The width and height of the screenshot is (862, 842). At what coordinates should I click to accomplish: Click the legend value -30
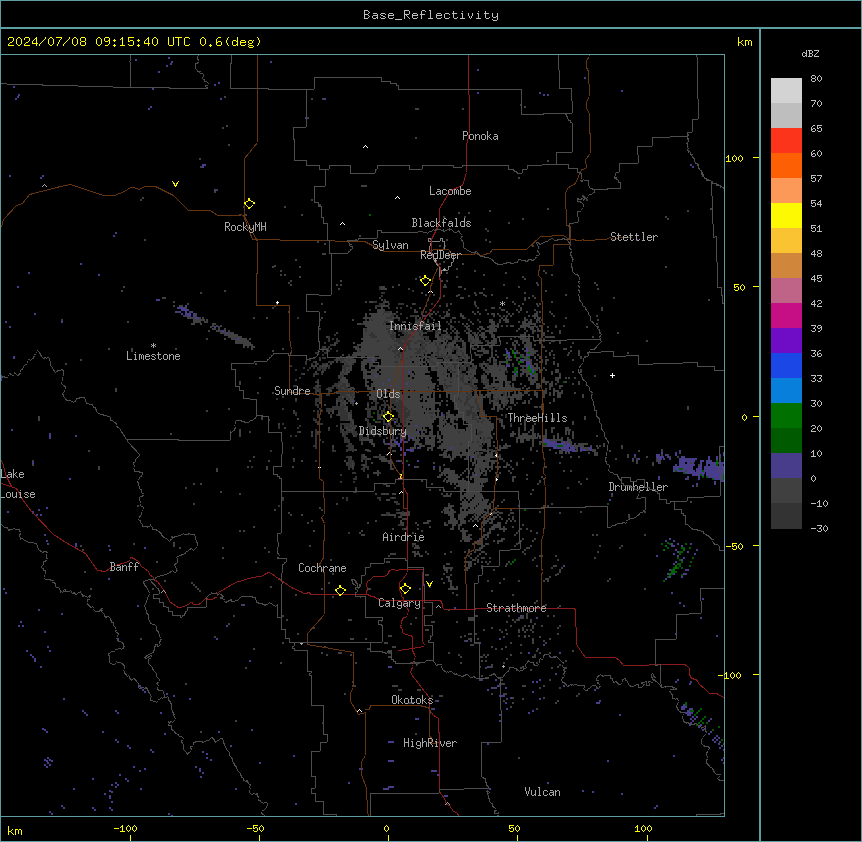point(819,528)
